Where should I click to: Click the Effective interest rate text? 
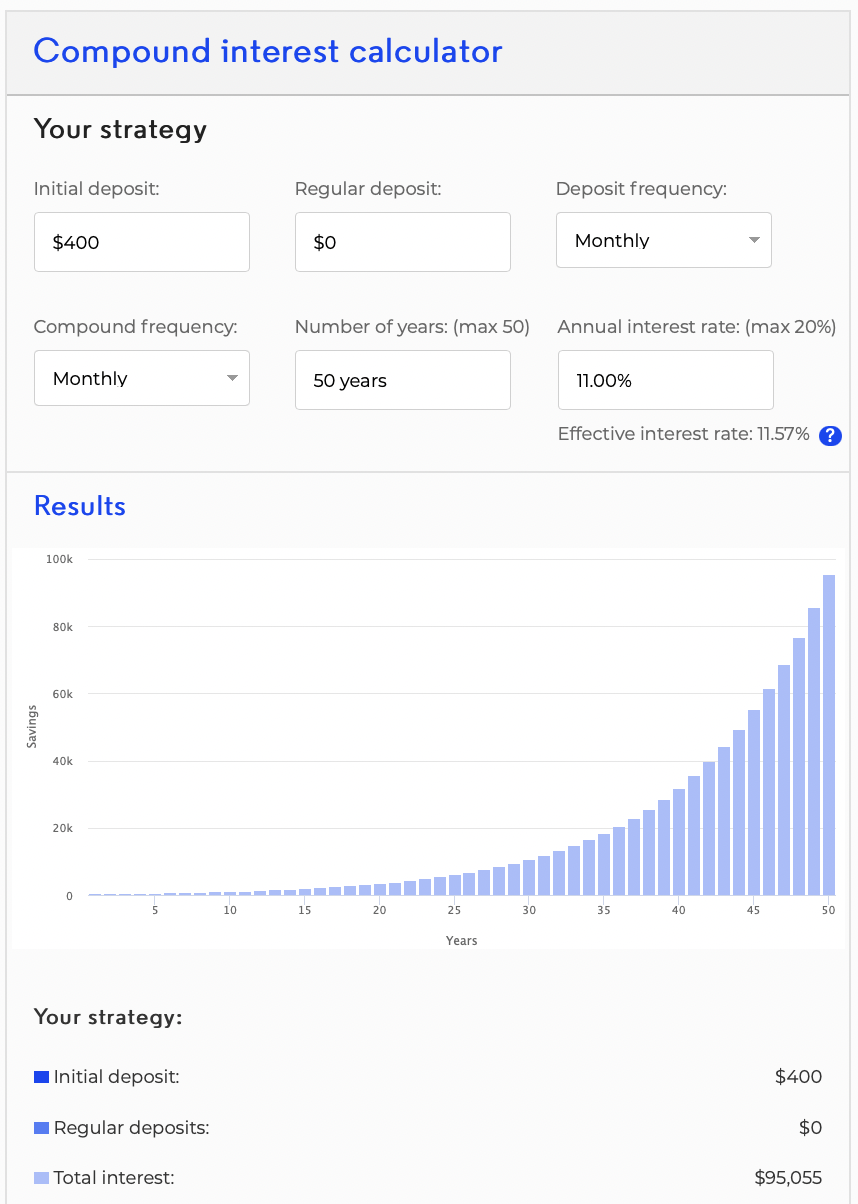point(683,434)
